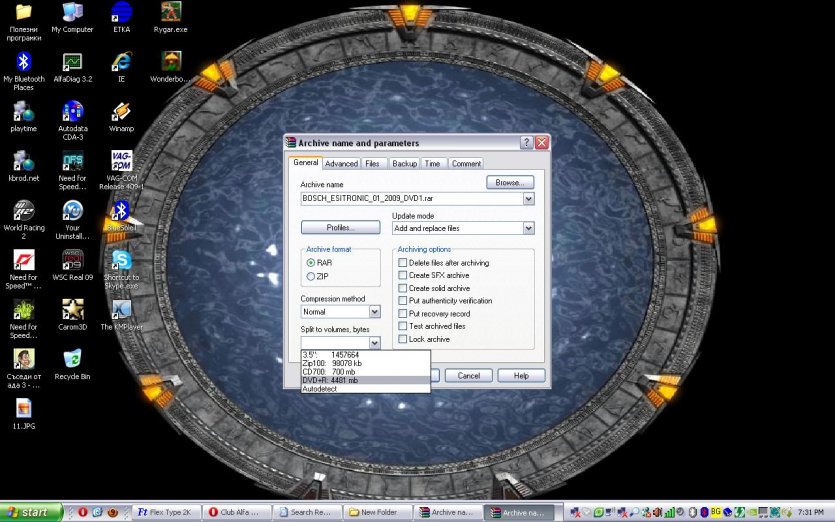The image size is (835, 522).
Task: Toggle the Lock archive checkbox
Action: coord(403,339)
